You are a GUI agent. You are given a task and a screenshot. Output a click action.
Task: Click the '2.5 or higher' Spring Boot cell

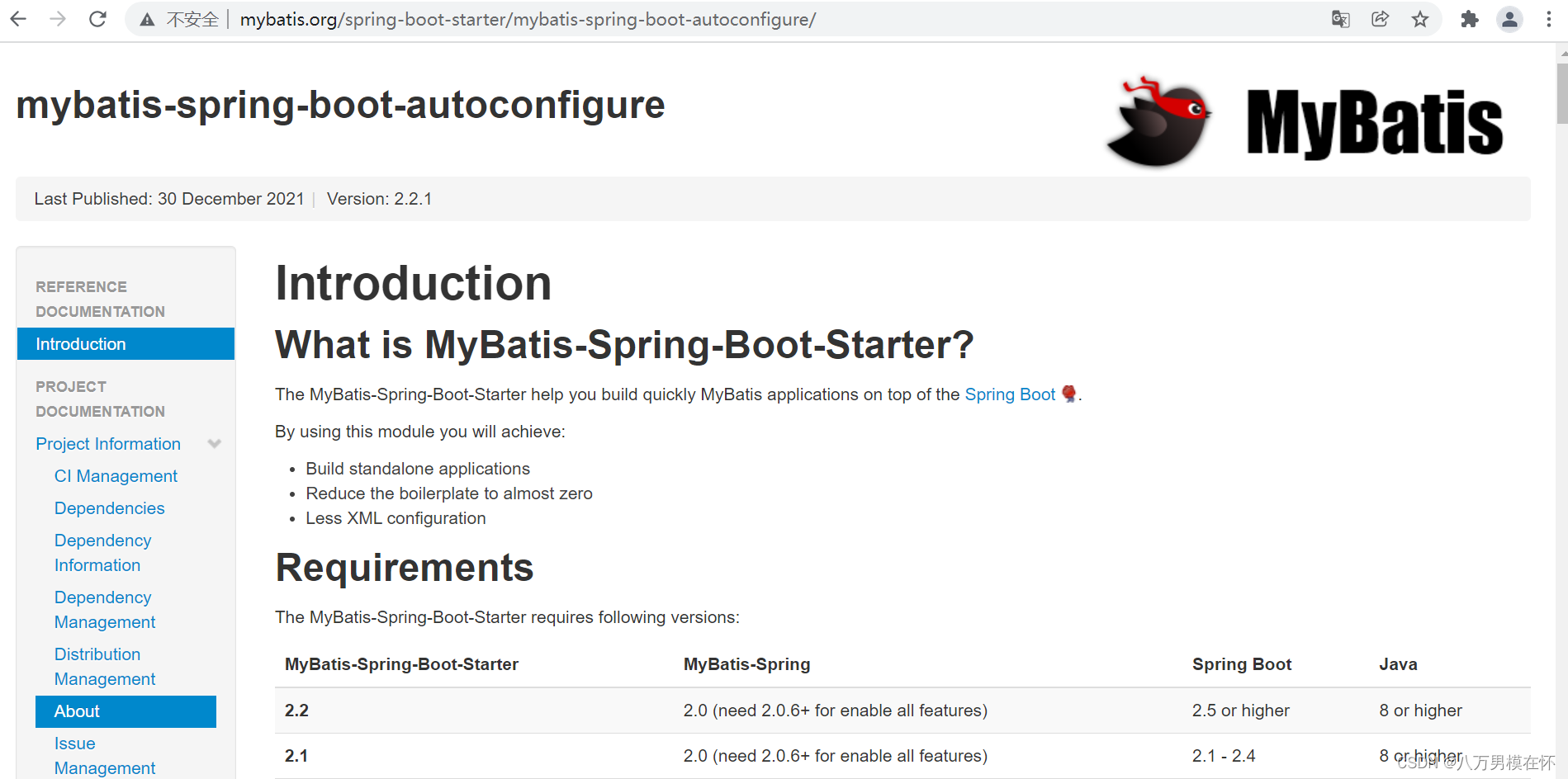tap(1240, 711)
